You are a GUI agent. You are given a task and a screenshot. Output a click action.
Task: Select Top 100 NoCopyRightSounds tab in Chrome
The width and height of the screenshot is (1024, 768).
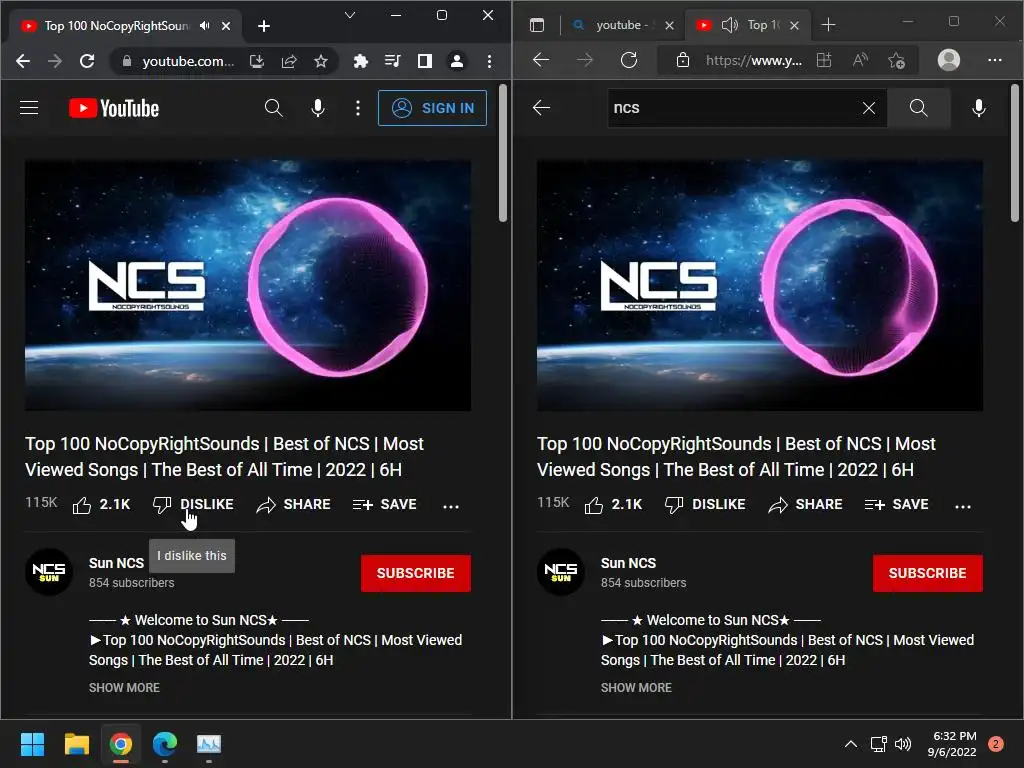(115, 25)
